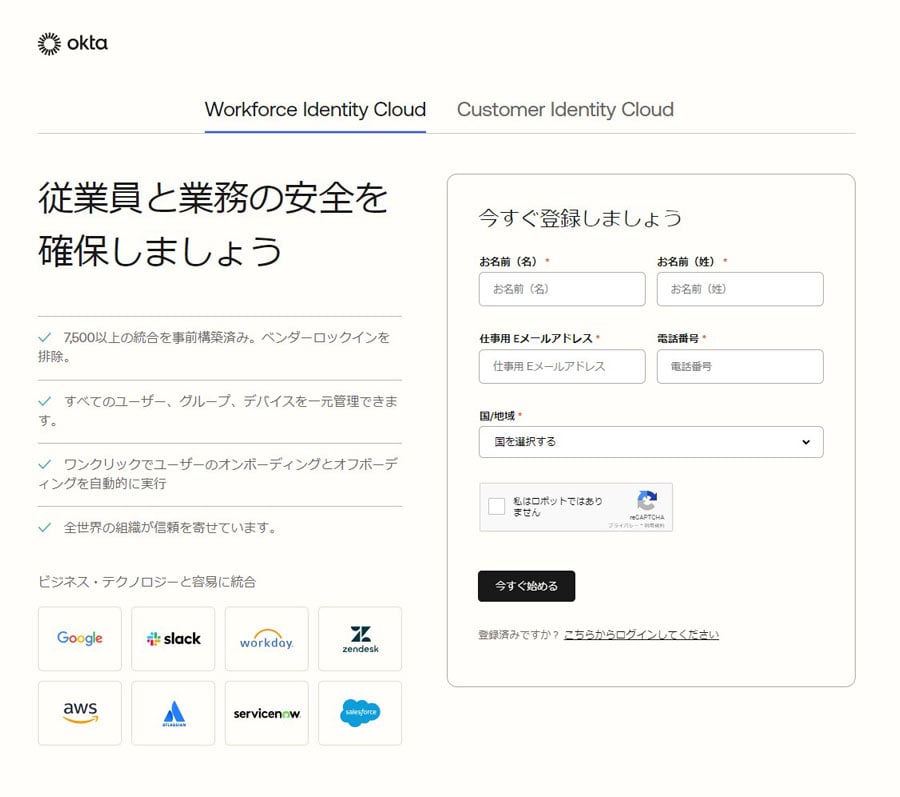This screenshot has width=900, height=797.
Task: Open the AWS integration tile
Action: pyautogui.click(x=80, y=713)
